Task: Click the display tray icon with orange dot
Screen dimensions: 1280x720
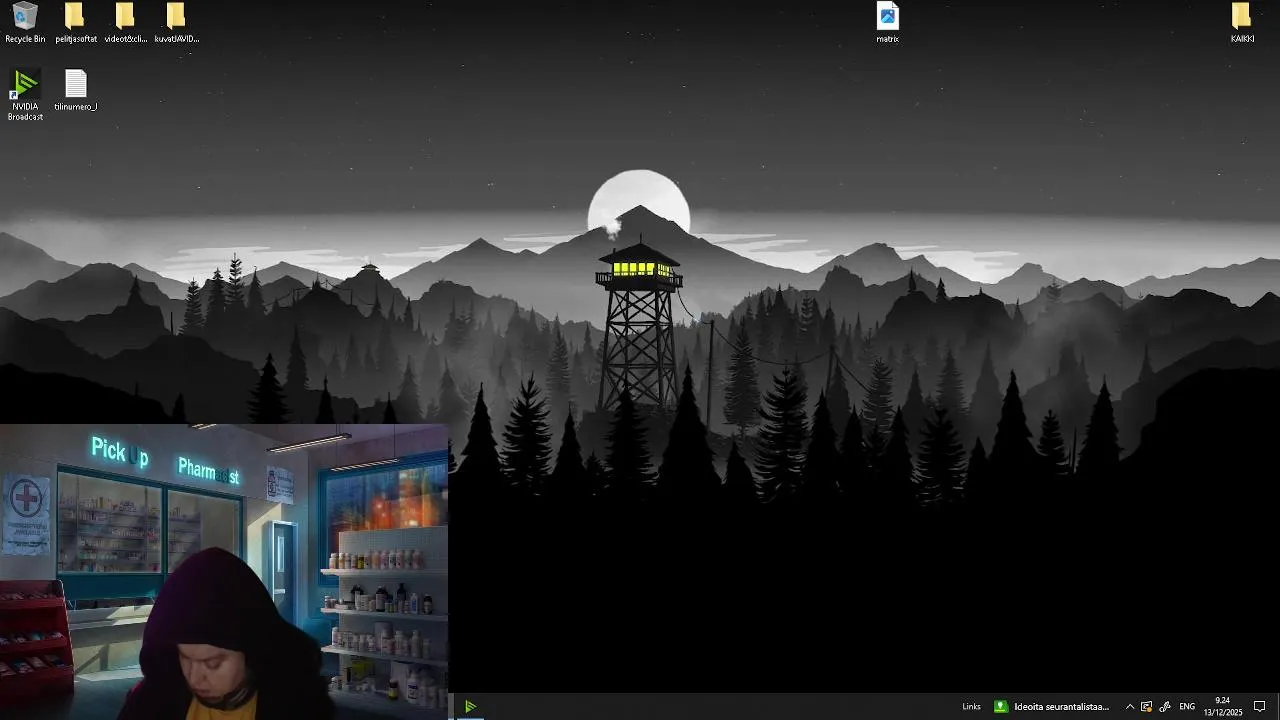Action: (1147, 707)
